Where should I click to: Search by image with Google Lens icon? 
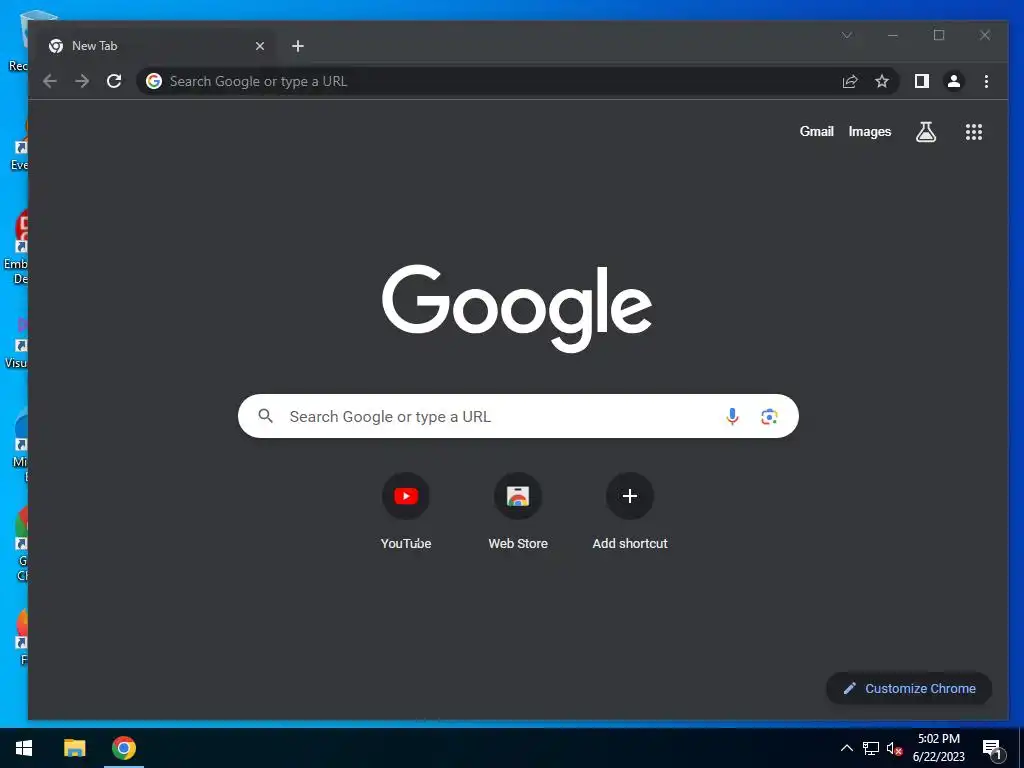[769, 416]
